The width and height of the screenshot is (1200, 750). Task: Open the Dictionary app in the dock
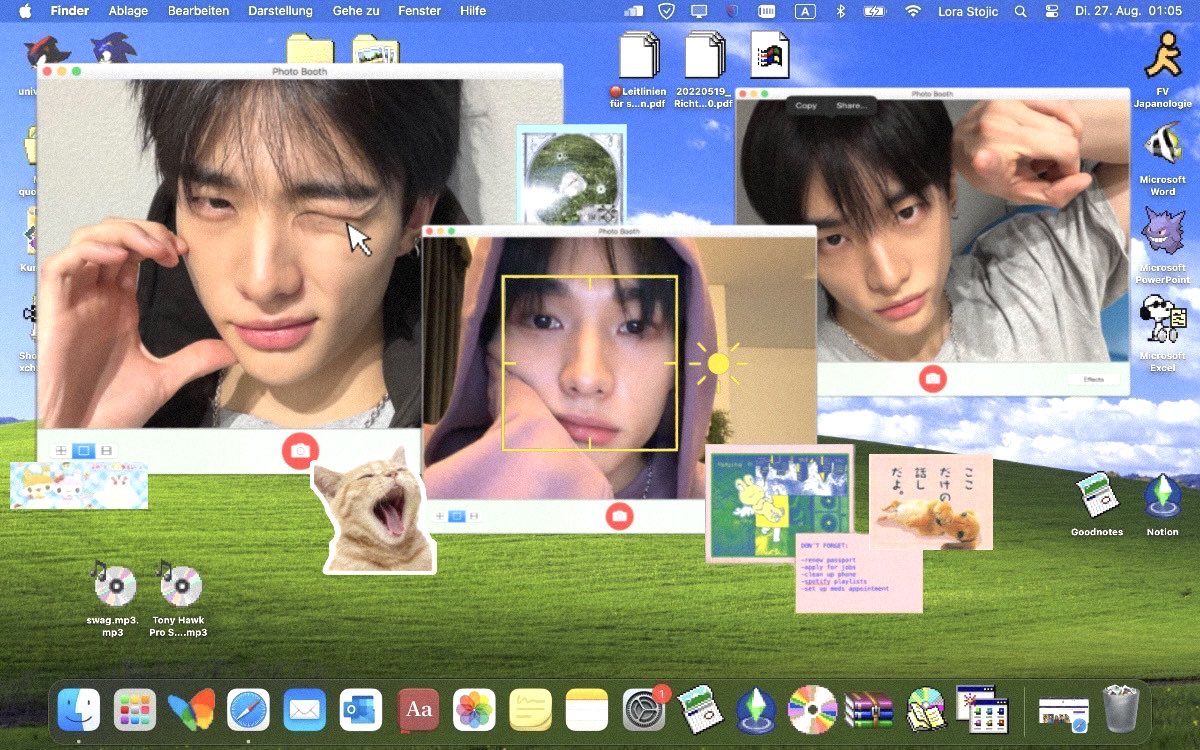click(418, 711)
